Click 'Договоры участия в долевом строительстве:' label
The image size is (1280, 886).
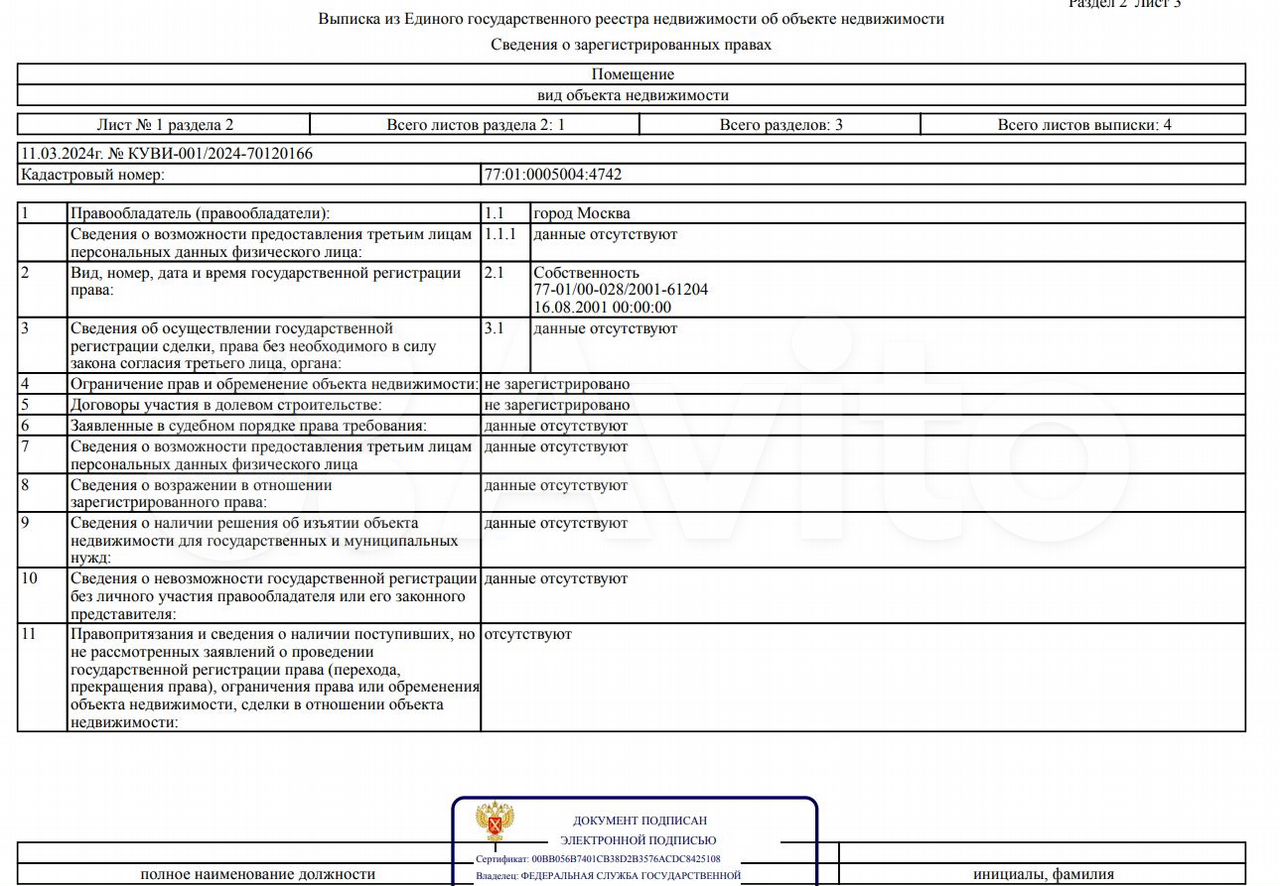coord(226,405)
